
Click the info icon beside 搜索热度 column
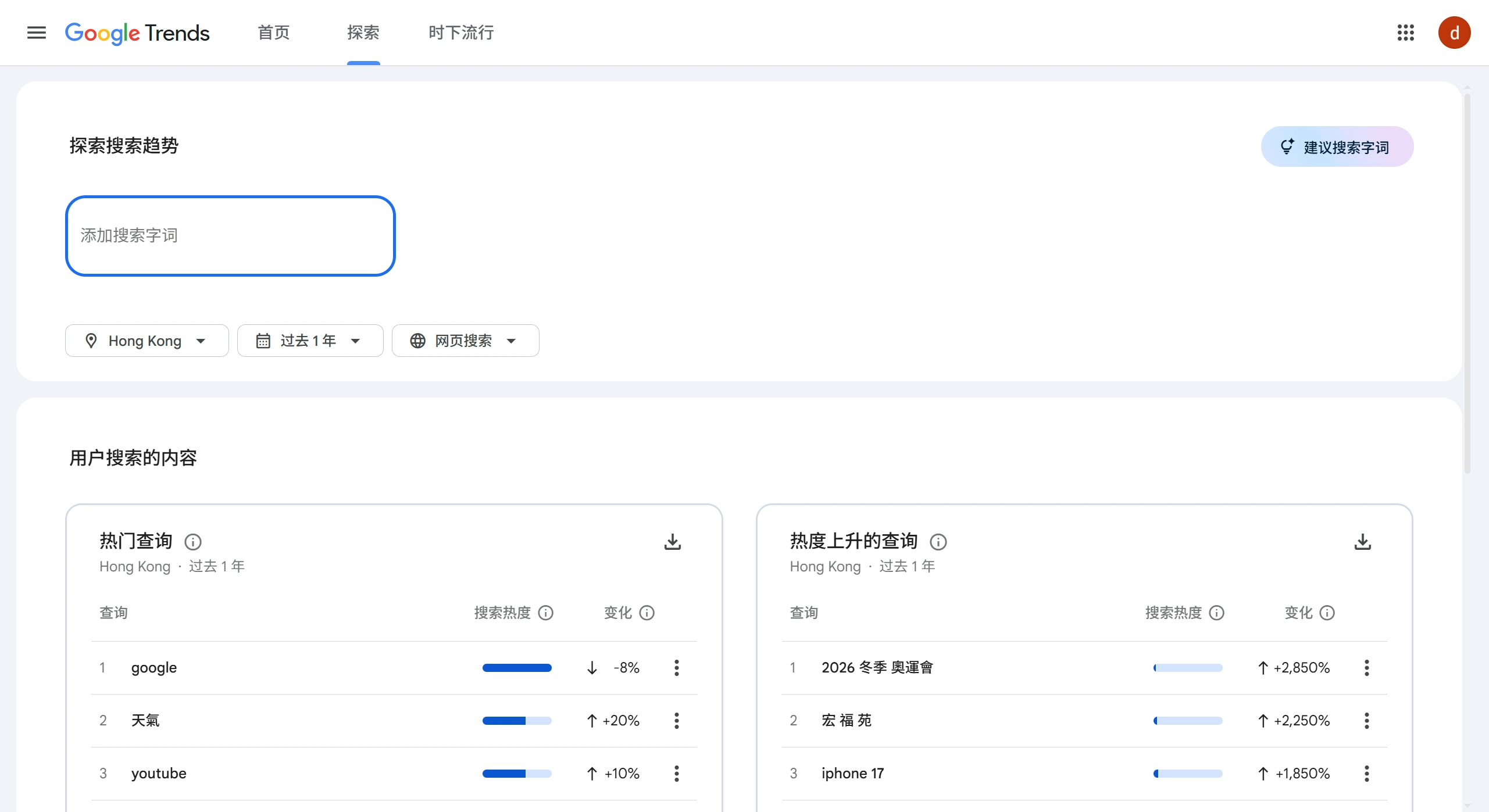545,613
